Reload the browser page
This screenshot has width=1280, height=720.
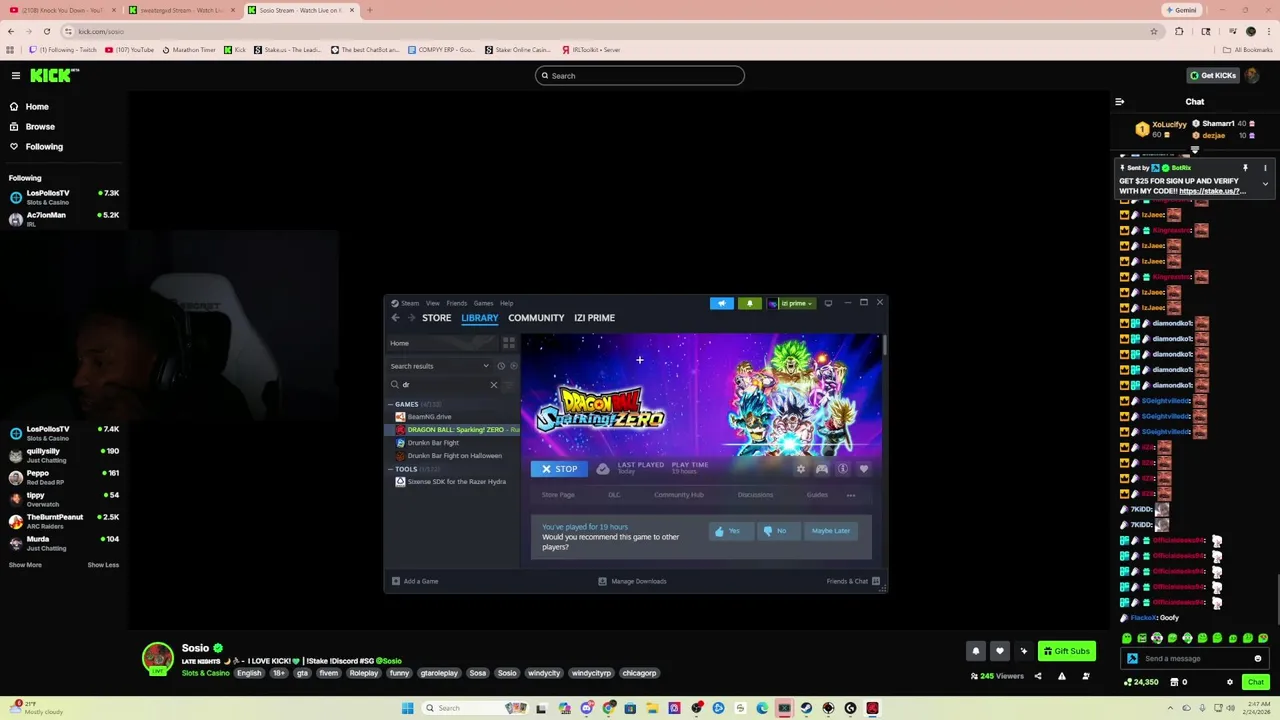[46, 31]
